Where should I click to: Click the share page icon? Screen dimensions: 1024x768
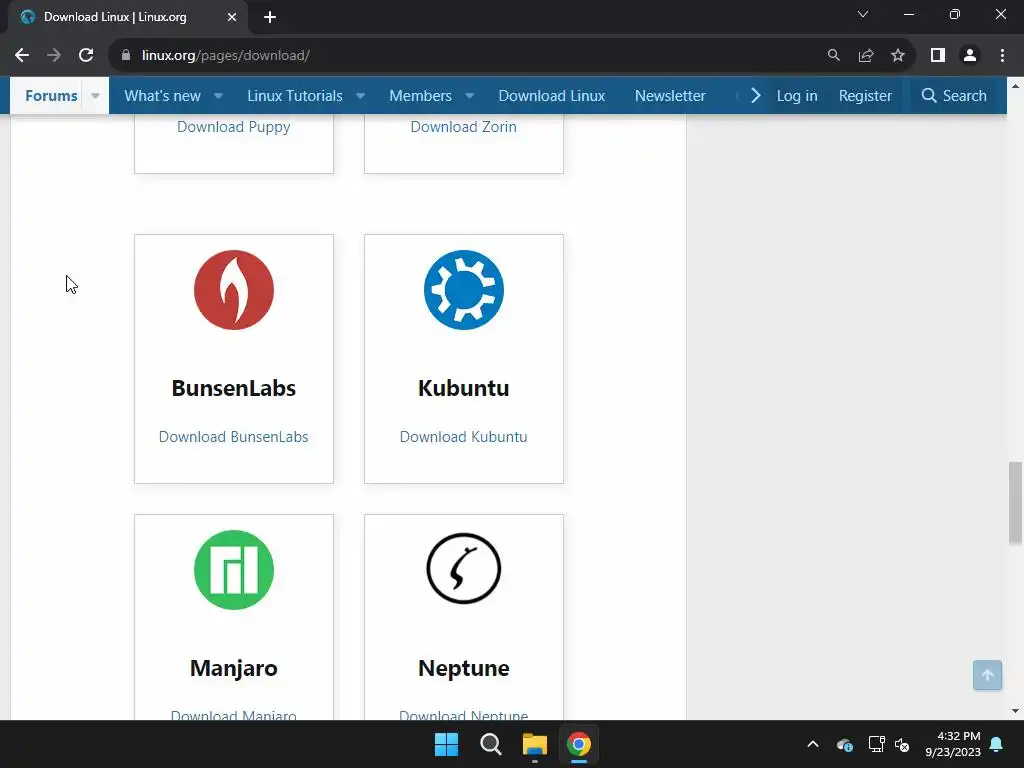point(866,56)
